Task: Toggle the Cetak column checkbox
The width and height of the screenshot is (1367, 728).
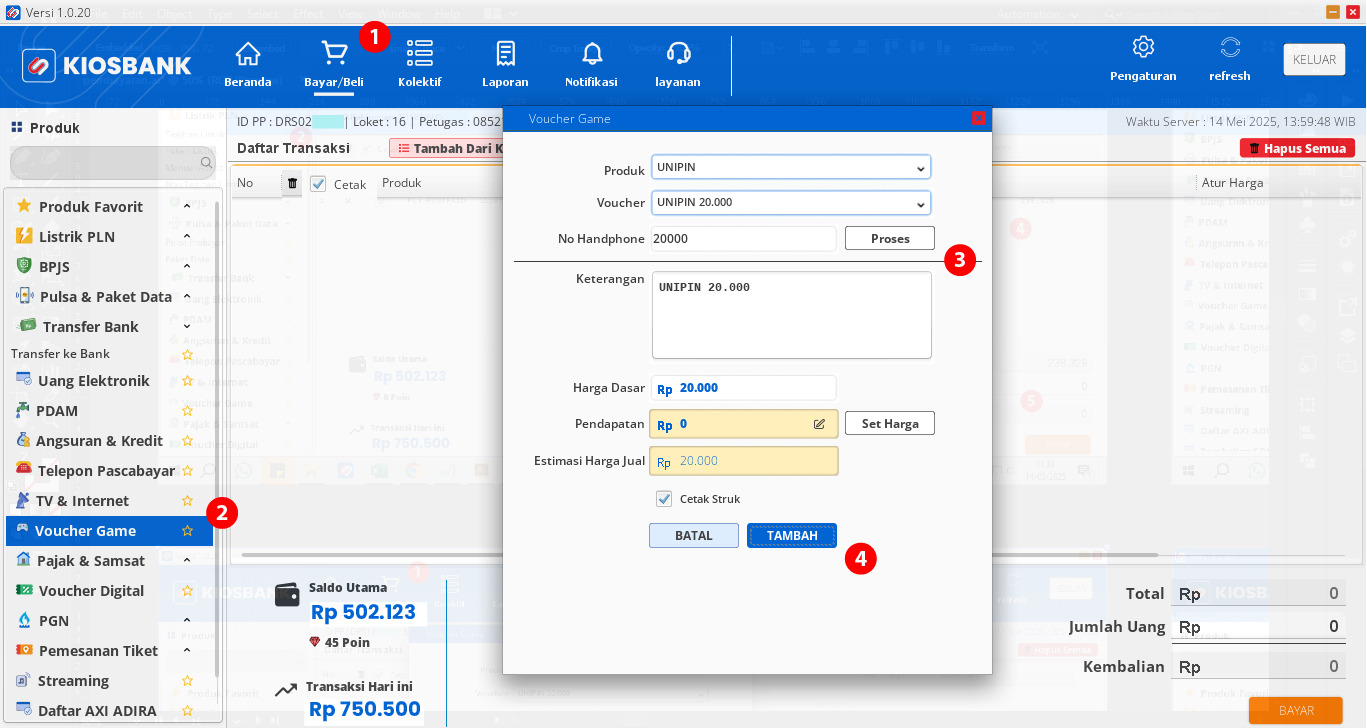Action: point(318,184)
